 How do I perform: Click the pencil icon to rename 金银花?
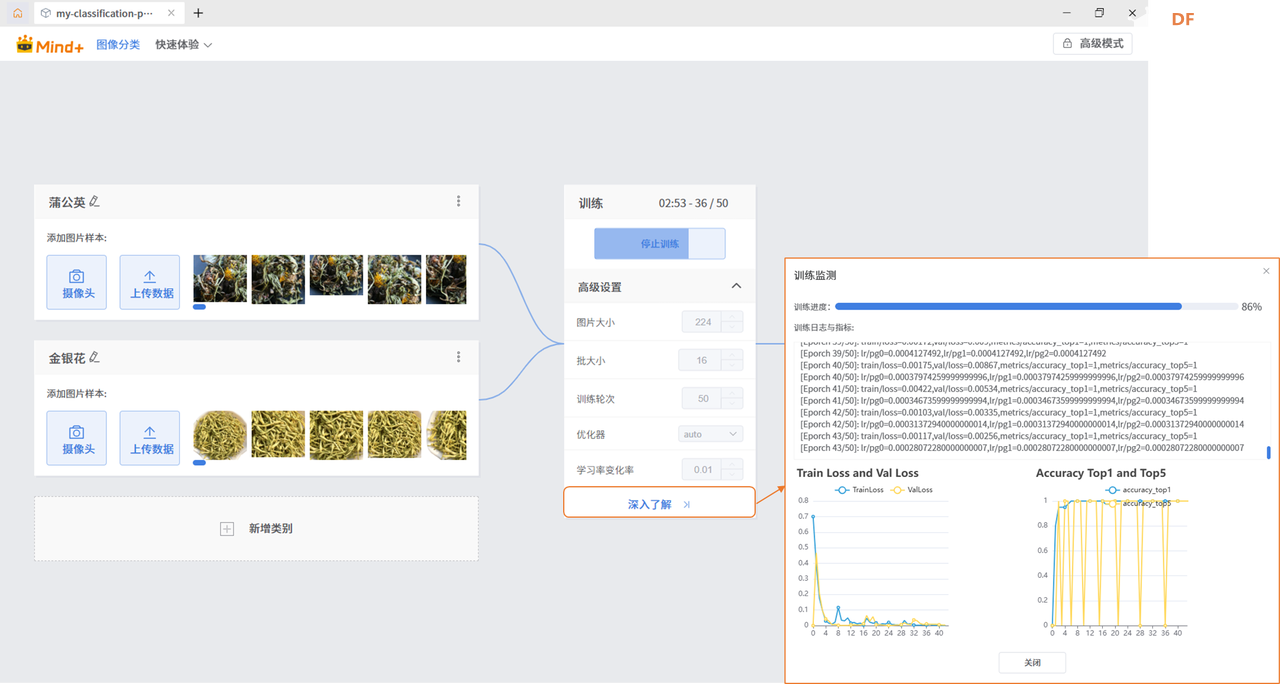pos(94,357)
